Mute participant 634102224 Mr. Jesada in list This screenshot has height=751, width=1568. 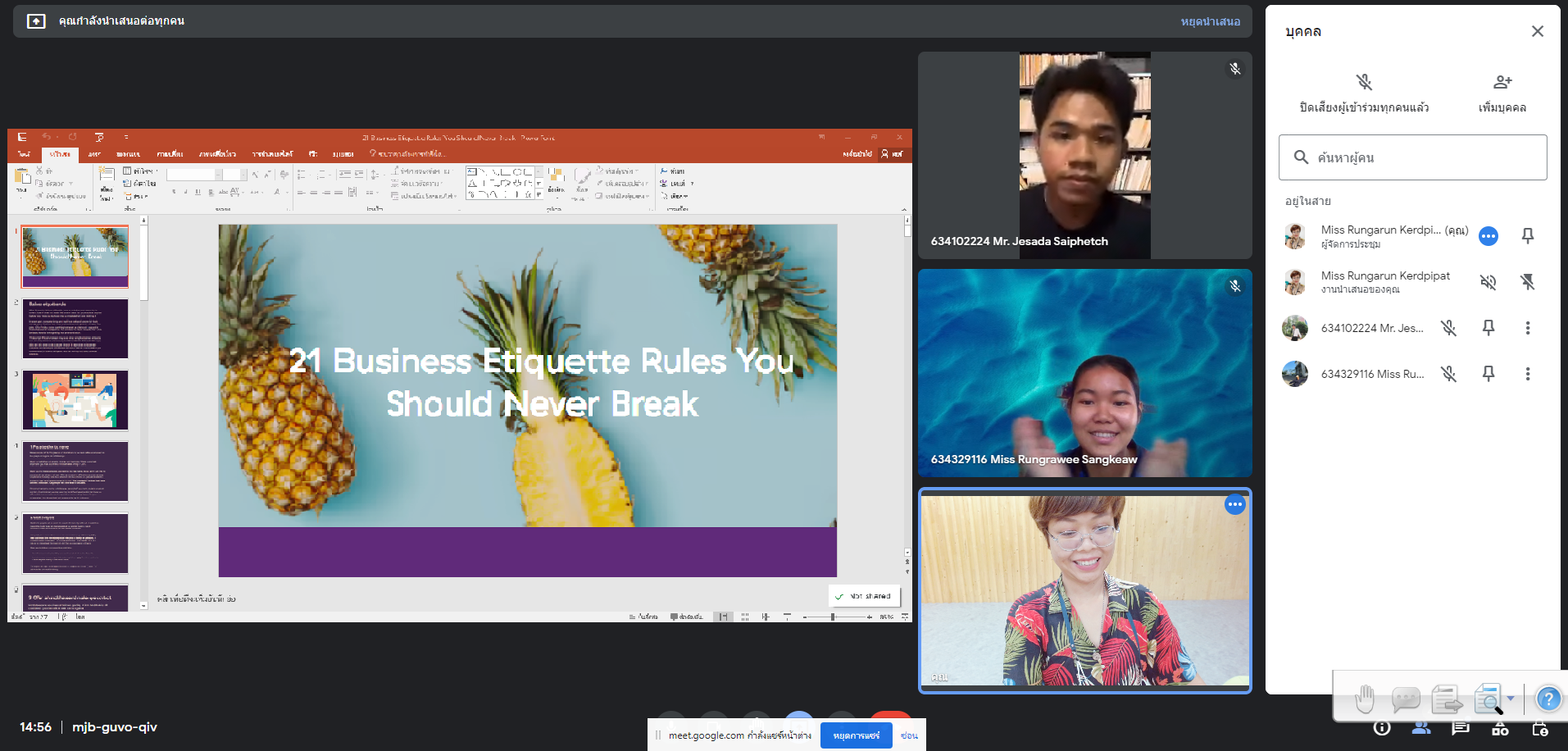[x=1448, y=328]
